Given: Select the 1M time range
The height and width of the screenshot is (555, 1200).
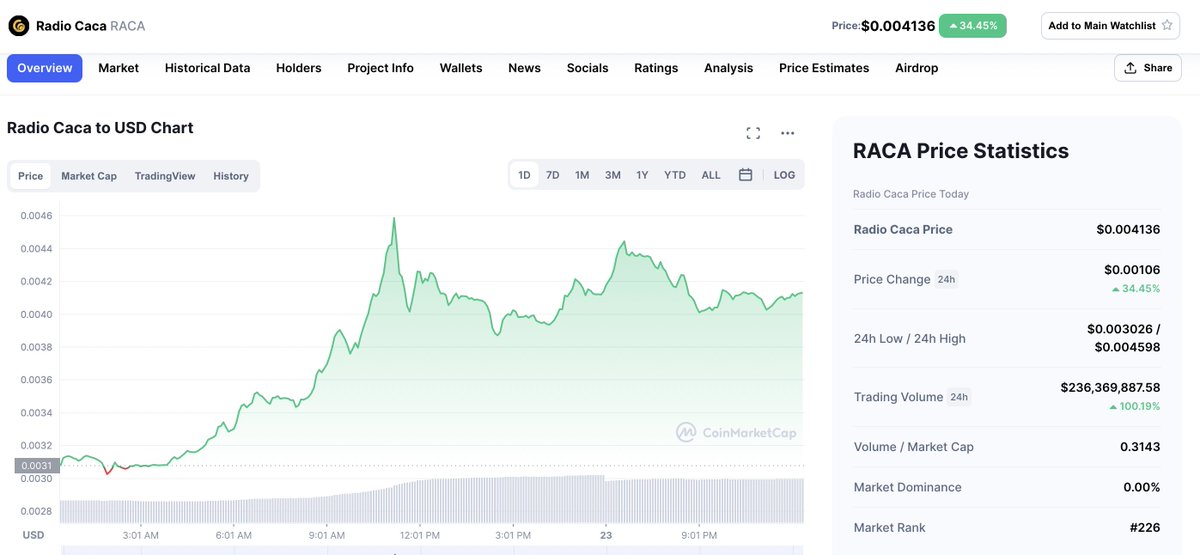Looking at the screenshot, I should coord(582,175).
